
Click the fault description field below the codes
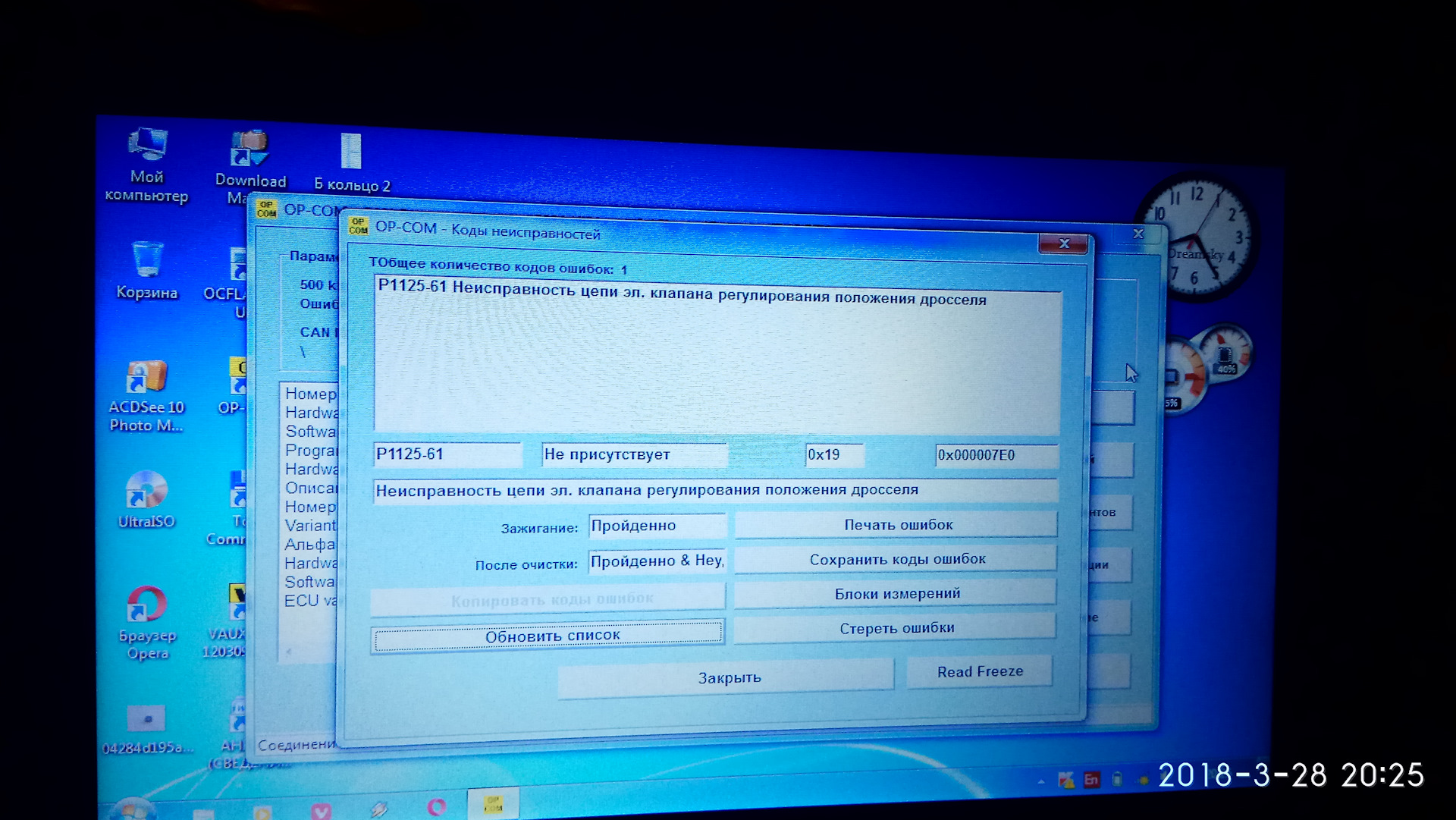[x=714, y=490]
